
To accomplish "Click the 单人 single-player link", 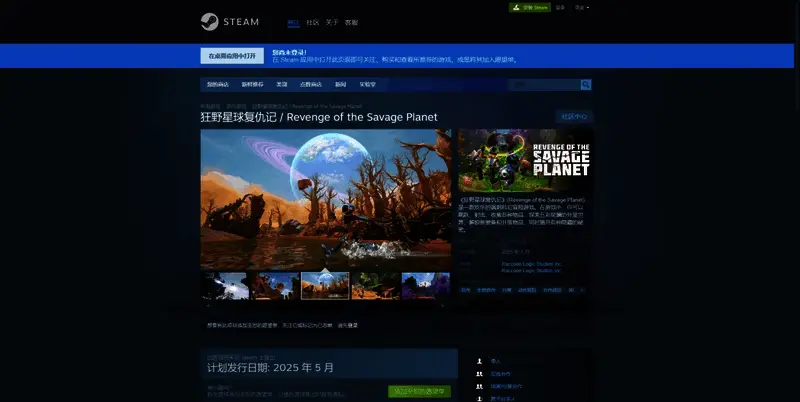I will click(495, 361).
